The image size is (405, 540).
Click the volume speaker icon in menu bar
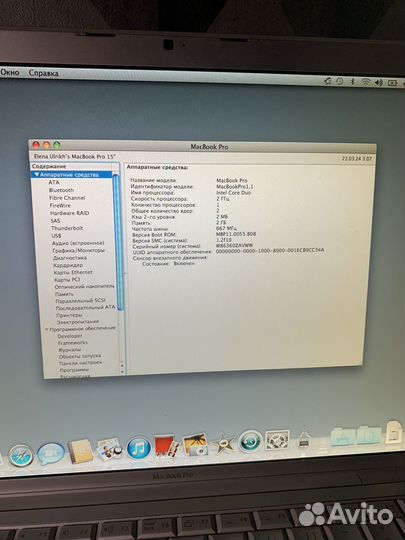point(379,82)
